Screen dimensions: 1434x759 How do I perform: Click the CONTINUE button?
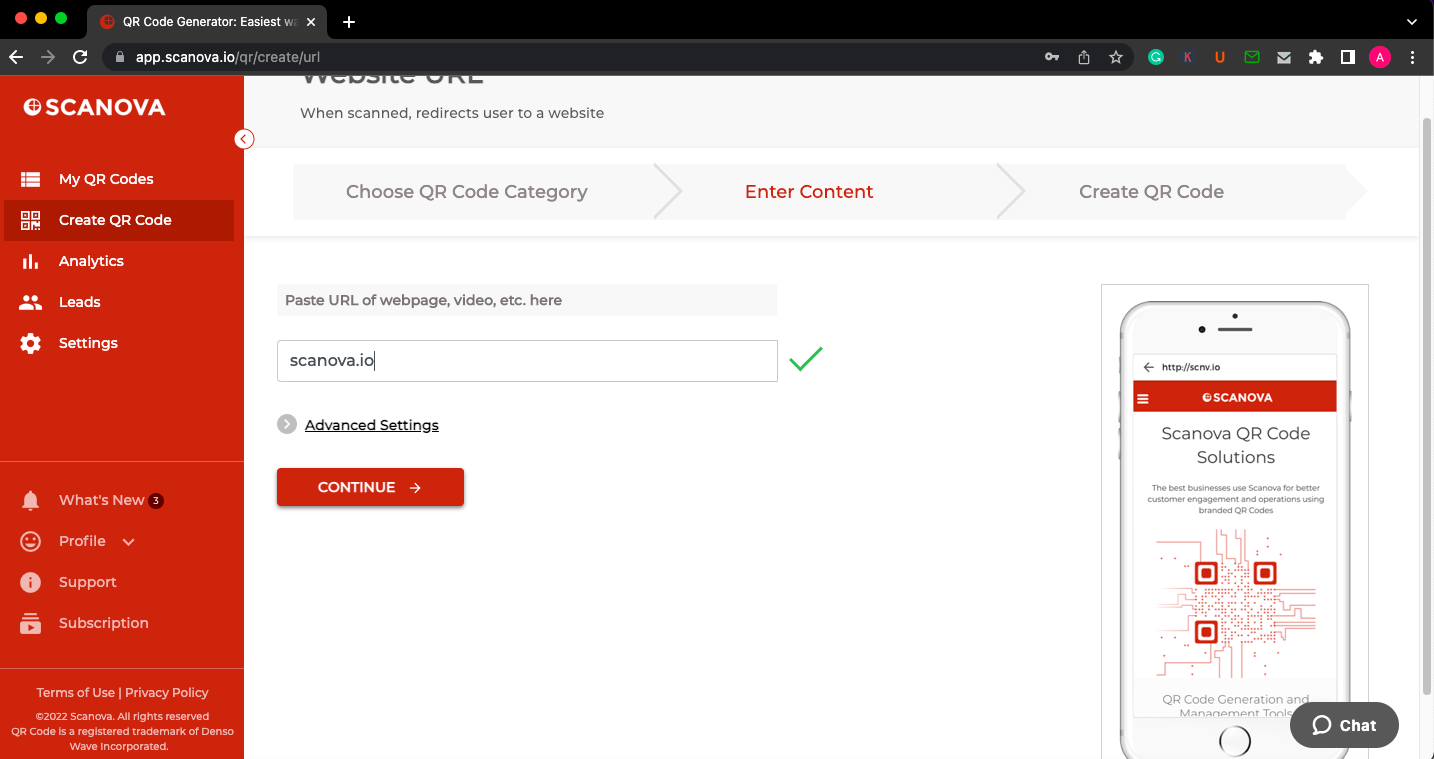tap(370, 487)
